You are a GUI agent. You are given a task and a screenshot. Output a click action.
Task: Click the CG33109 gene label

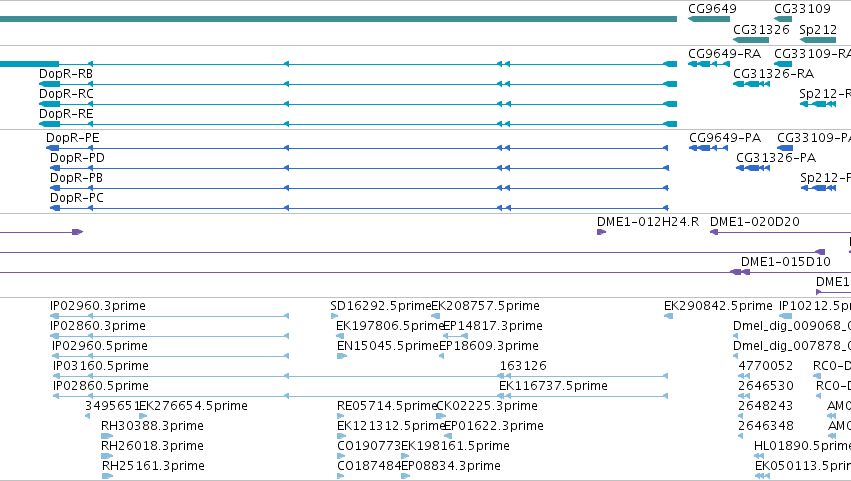(x=802, y=9)
